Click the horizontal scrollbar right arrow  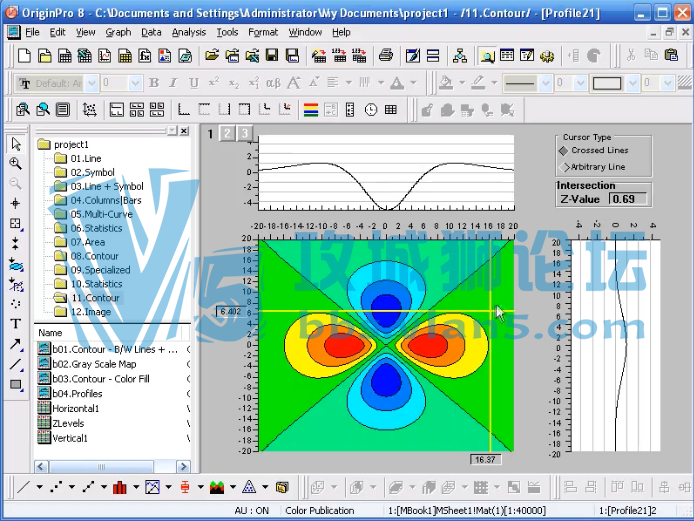tap(183, 467)
